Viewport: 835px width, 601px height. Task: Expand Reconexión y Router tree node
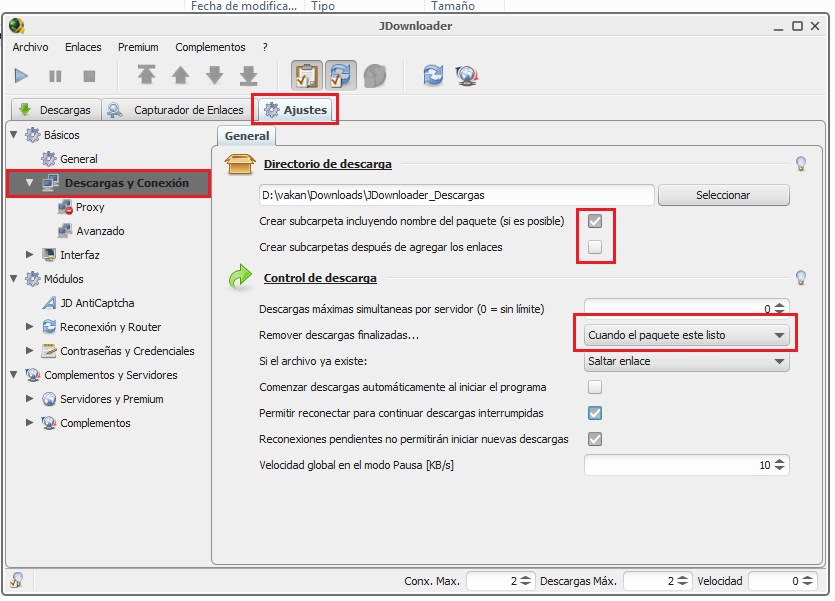(30, 327)
